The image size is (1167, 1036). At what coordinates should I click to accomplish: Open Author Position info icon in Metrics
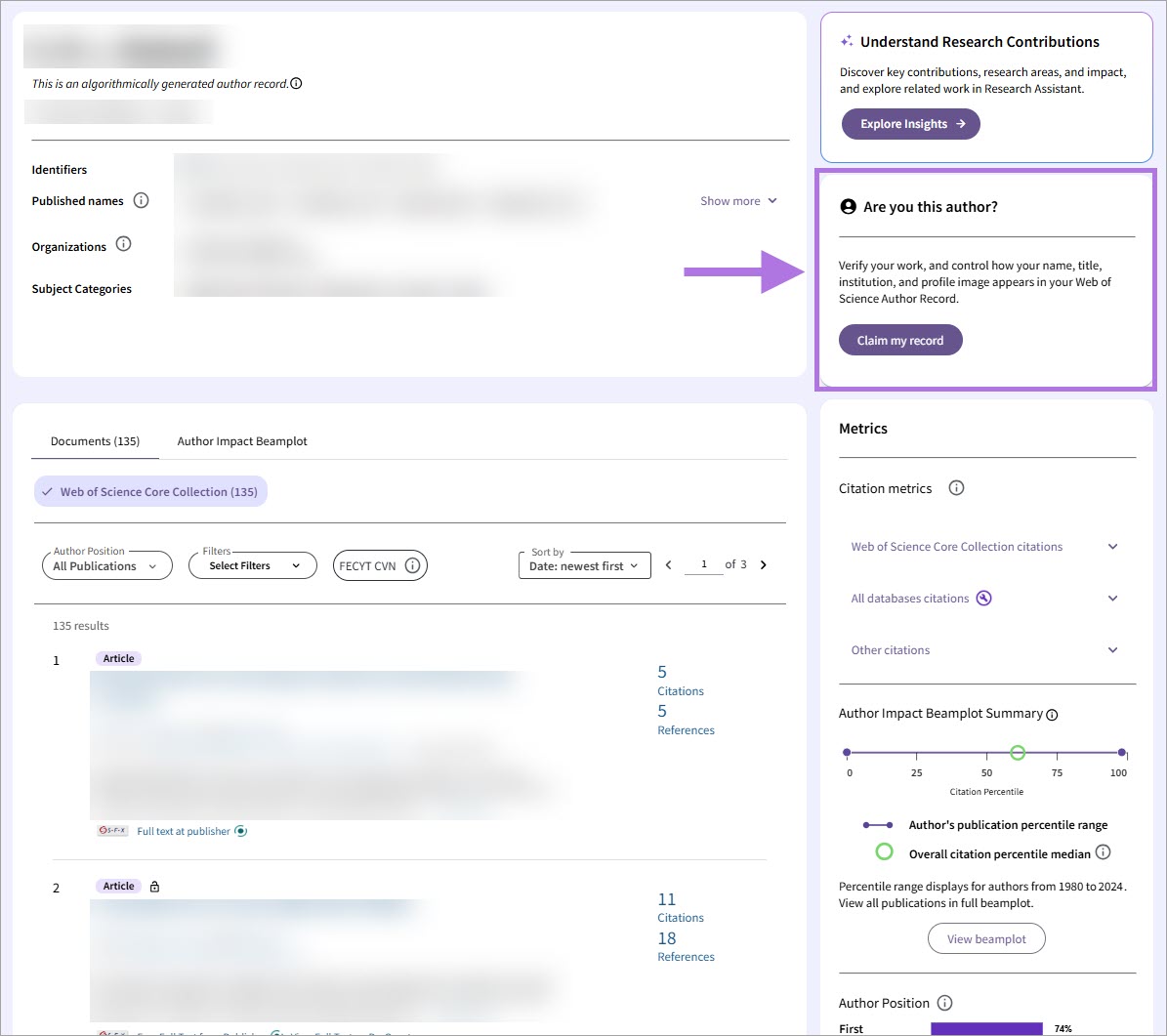click(x=944, y=1003)
